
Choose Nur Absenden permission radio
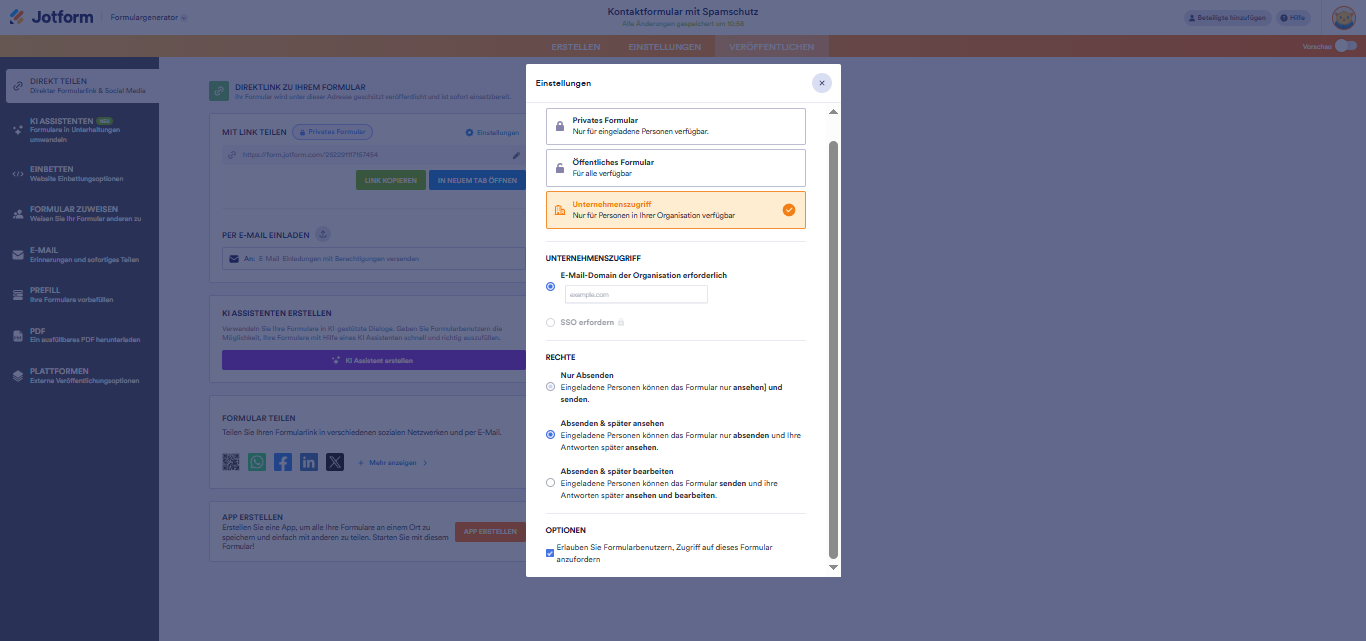click(550, 386)
